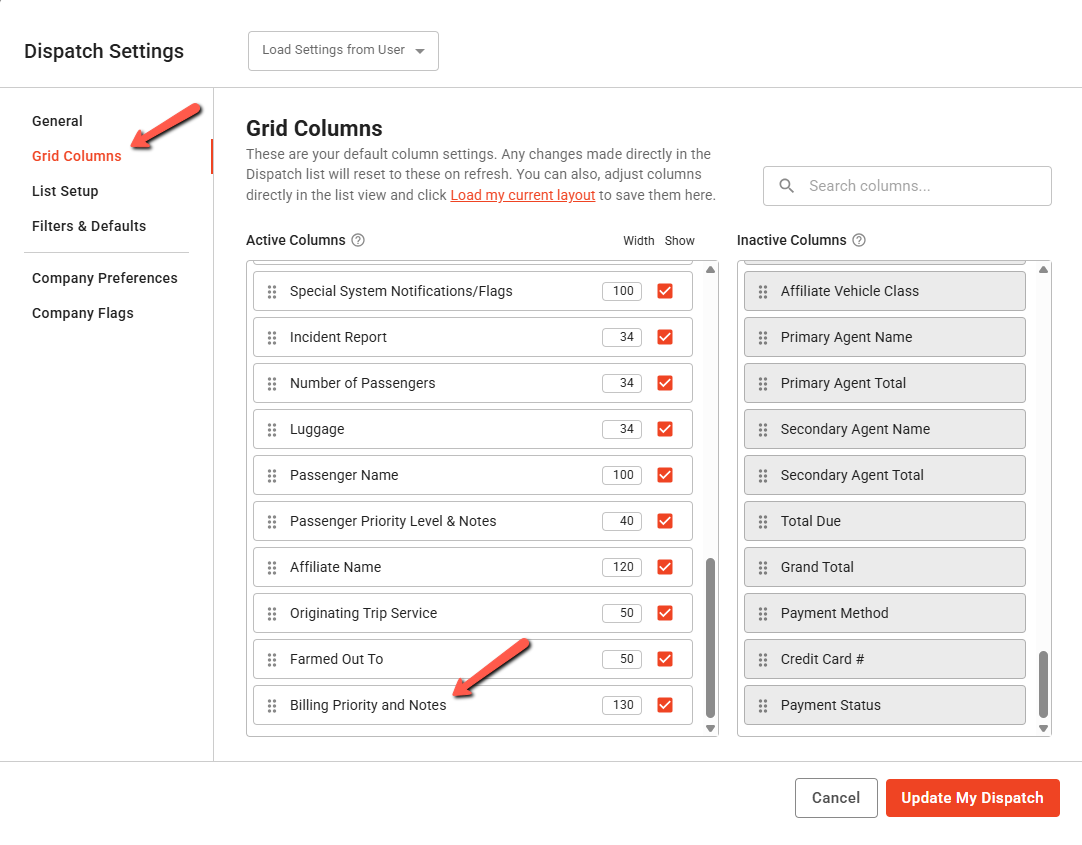Click help icon next to Inactive Columns
1082x845 pixels.
tap(858, 241)
